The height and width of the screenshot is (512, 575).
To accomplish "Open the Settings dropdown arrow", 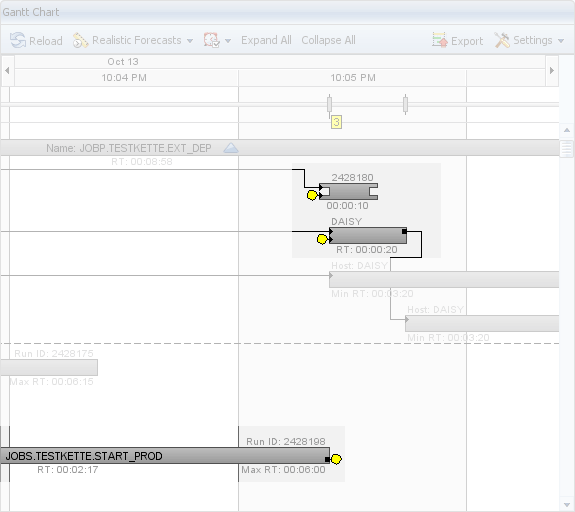I will click(x=561, y=41).
